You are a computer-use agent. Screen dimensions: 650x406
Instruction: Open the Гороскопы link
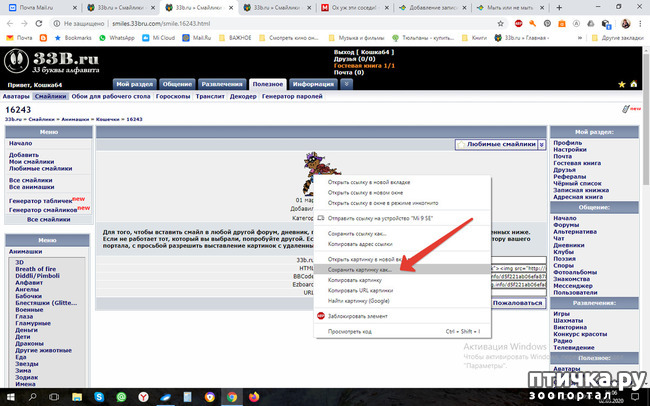173,96
